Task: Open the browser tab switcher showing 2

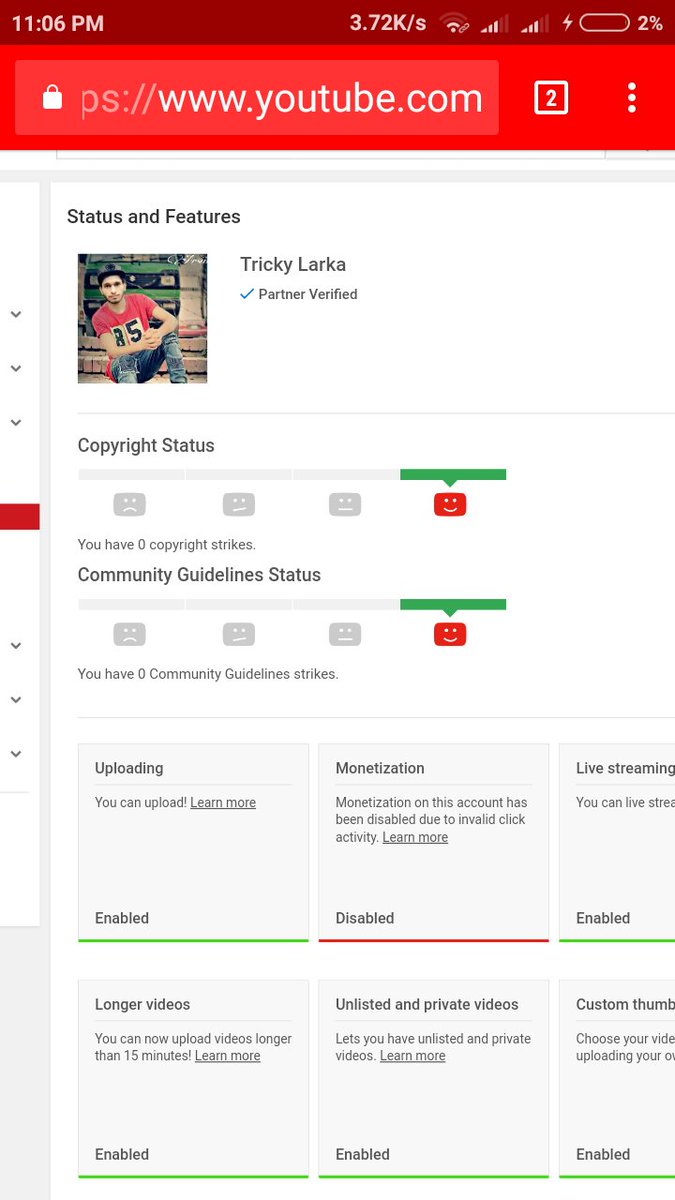Action: point(551,98)
